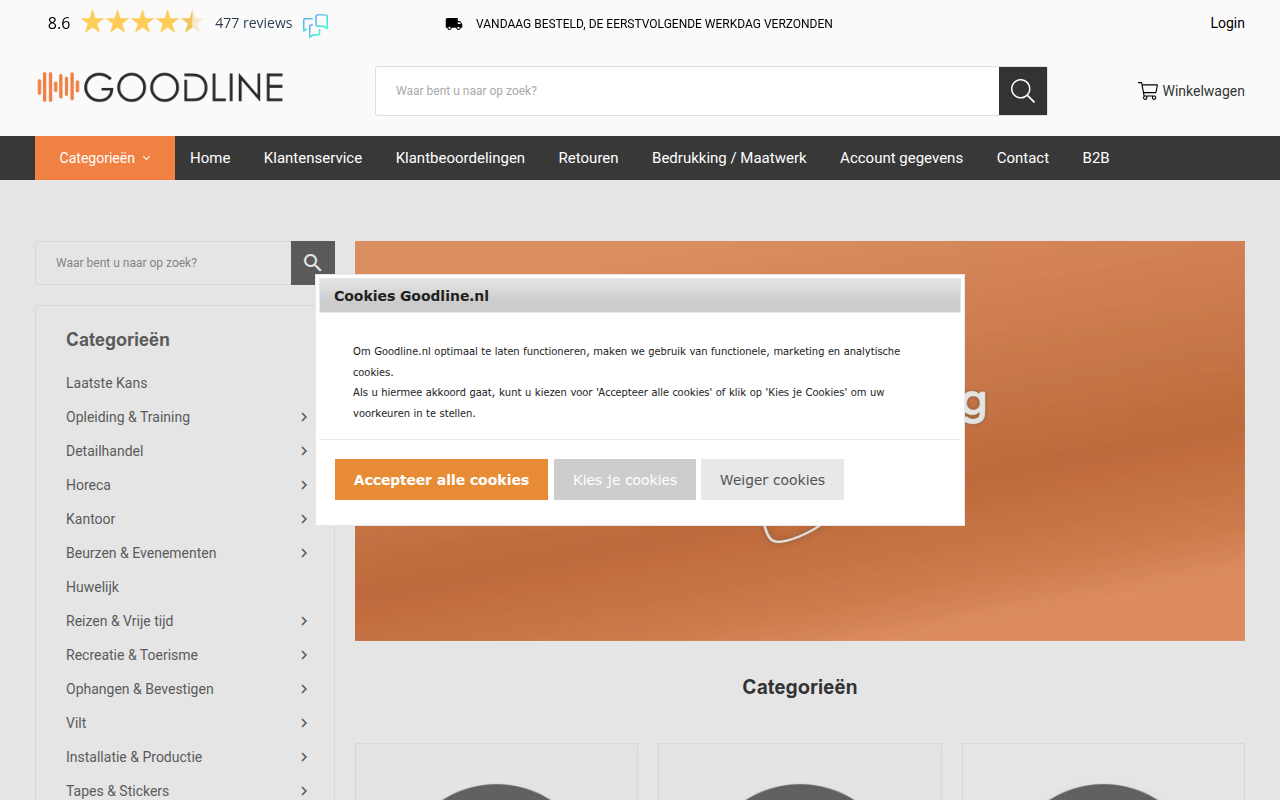Open Bedrukking / Maatwerk menu item
The width and height of the screenshot is (1280, 800).
tap(729, 158)
